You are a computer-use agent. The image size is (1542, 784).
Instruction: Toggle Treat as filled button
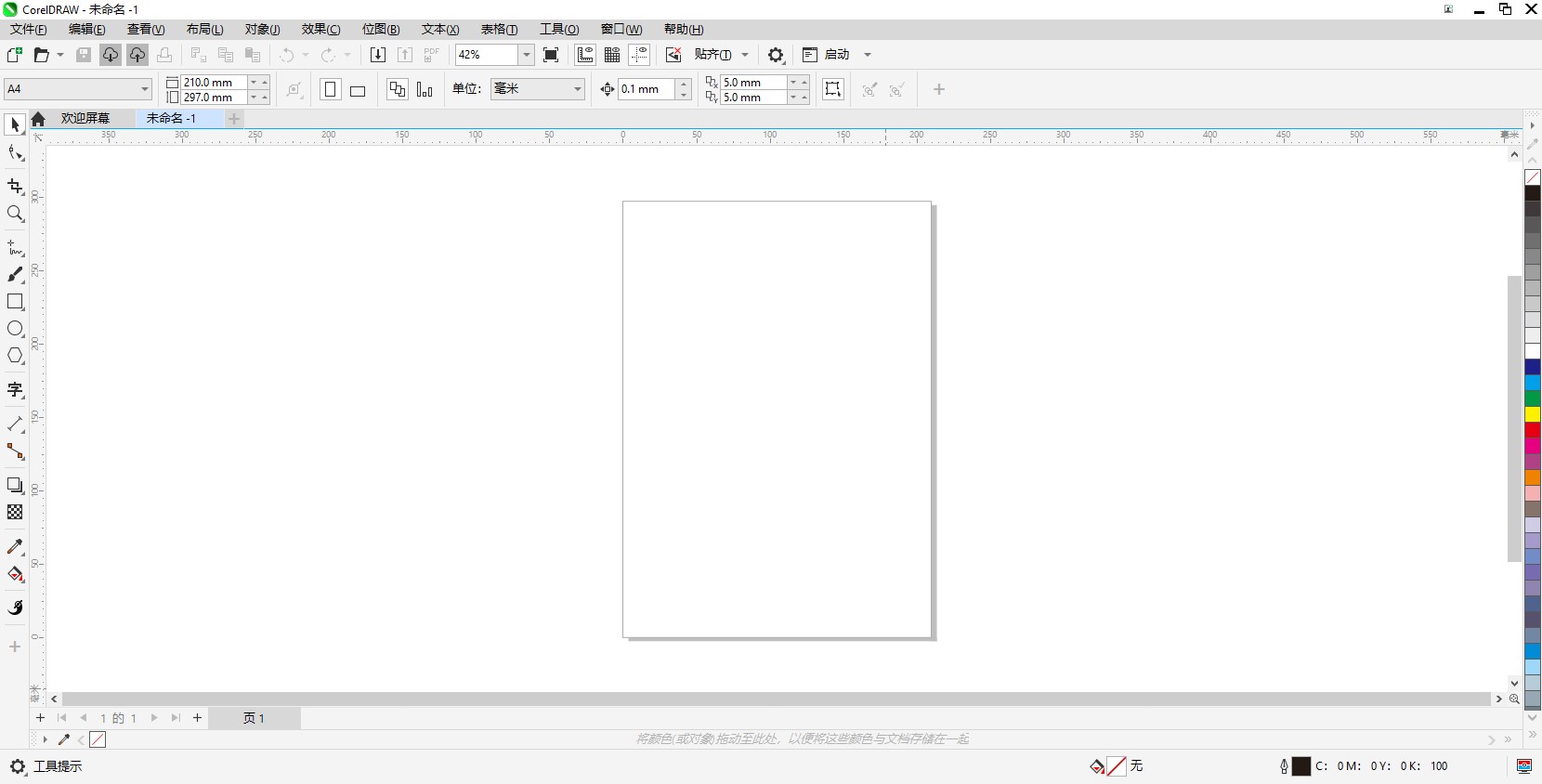click(833, 89)
